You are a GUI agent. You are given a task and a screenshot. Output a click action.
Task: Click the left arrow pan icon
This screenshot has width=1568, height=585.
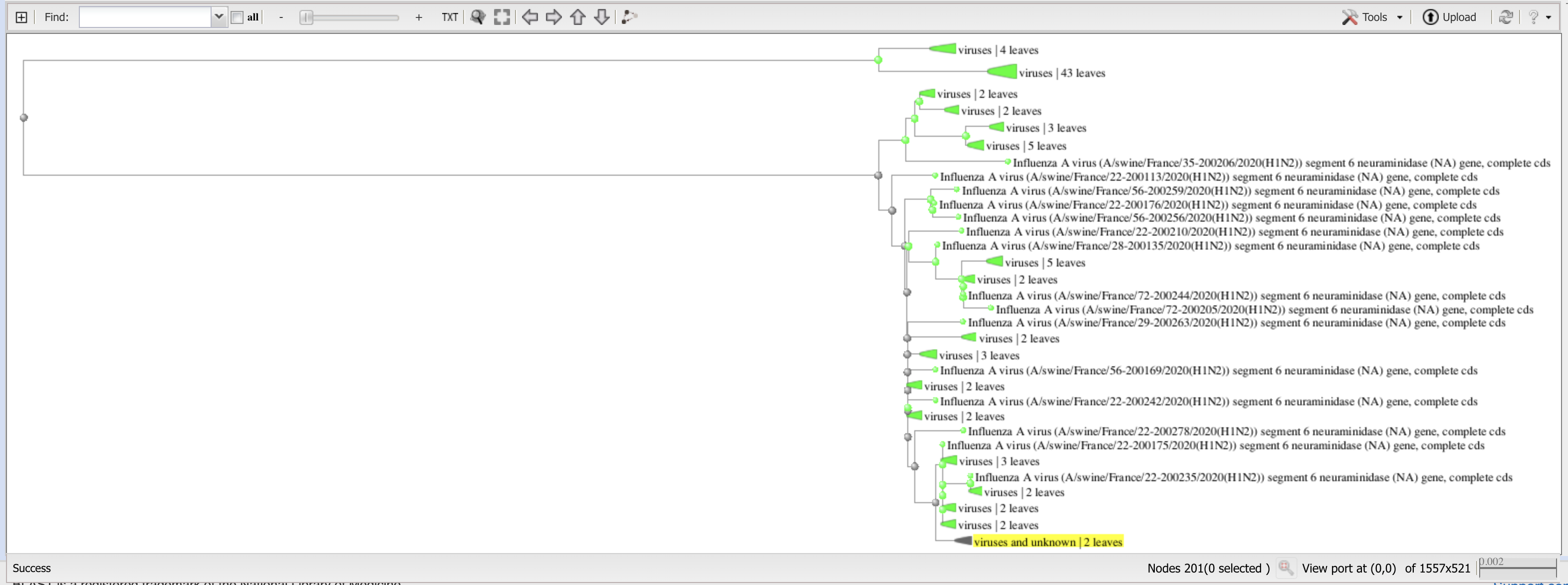pyautogui.click(x=529, y=17)
